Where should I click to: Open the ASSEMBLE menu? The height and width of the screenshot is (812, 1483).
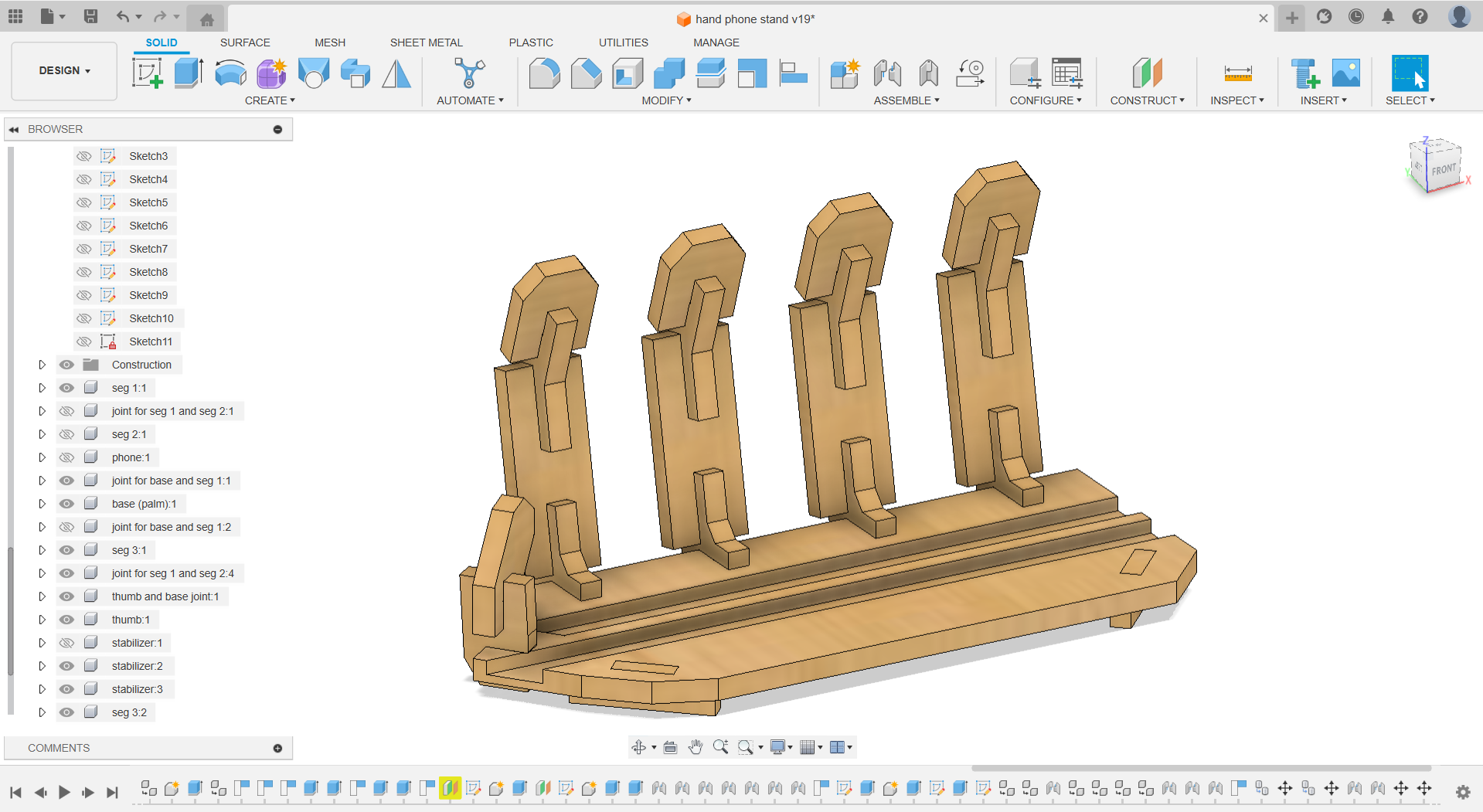click(906, 100)
